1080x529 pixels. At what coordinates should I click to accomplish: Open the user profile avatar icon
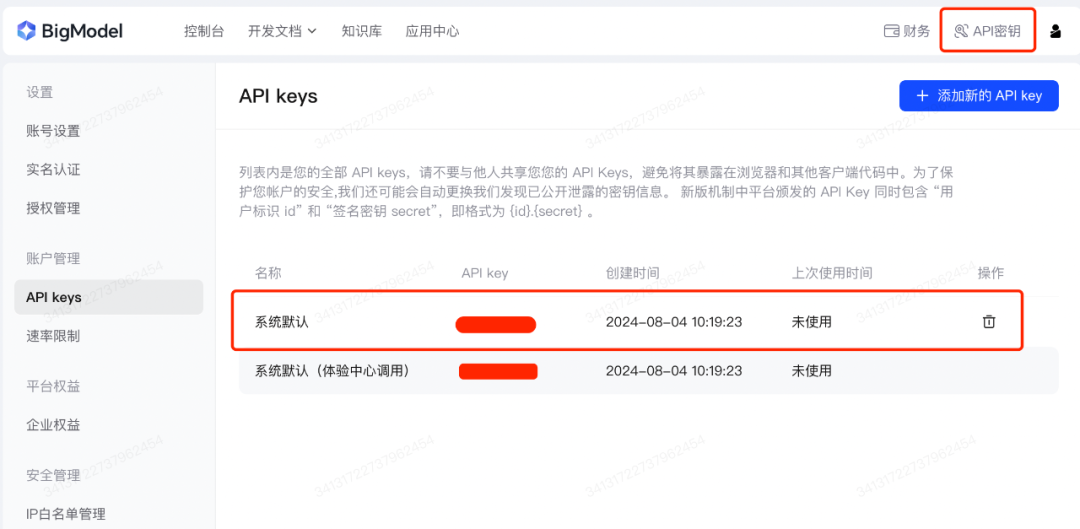click(x=1055, y=31)
